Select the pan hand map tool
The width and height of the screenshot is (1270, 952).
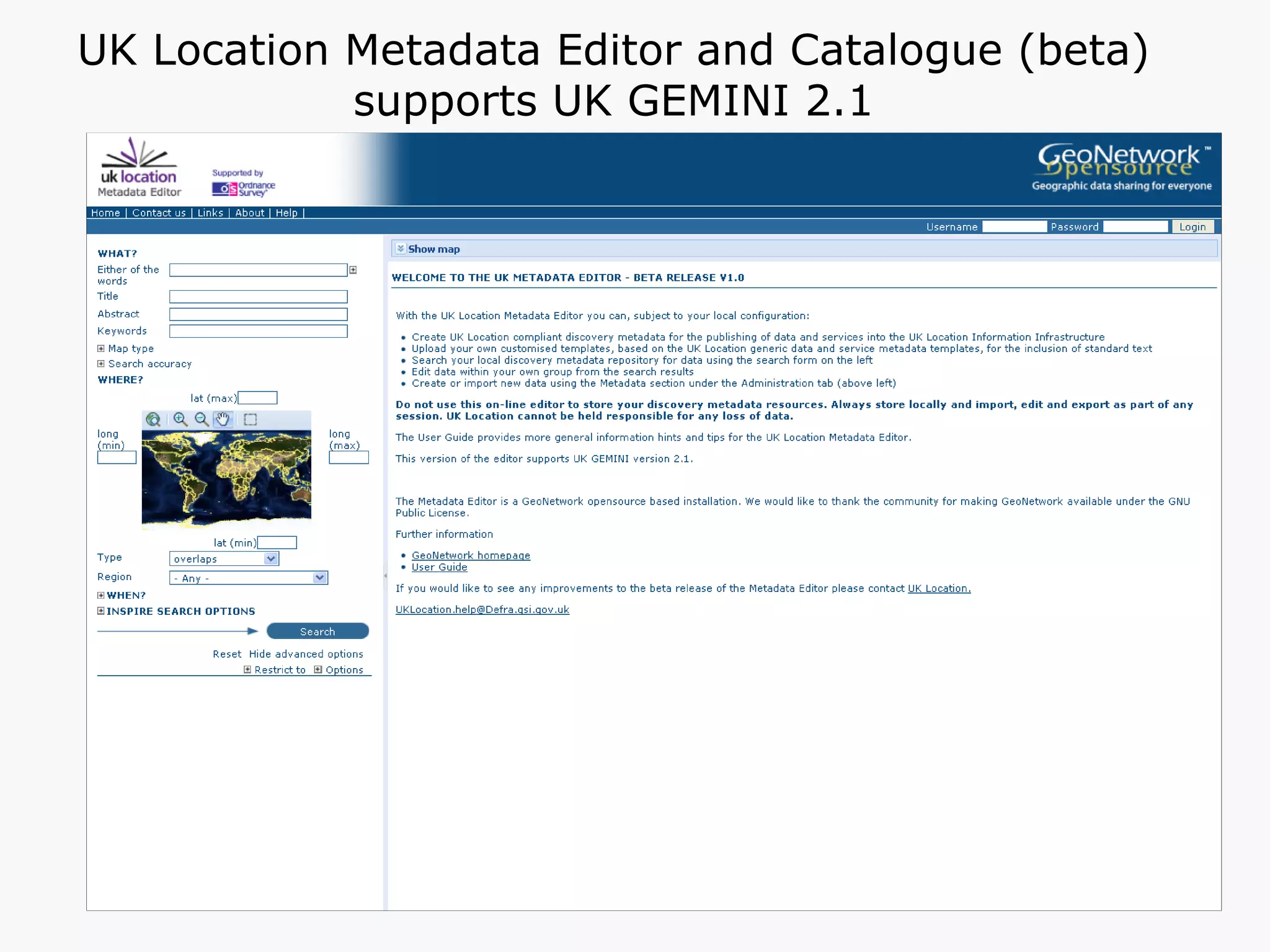click(223, 420)
